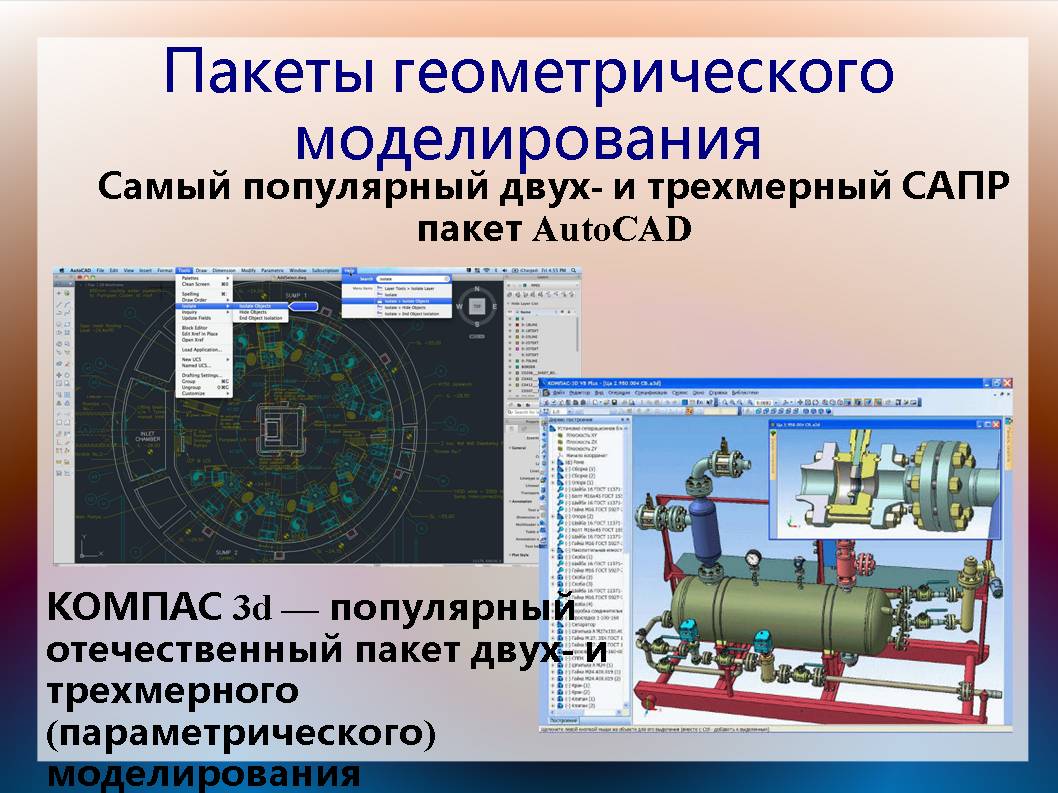Choose Block Editor from the Tools menu
Viewport: 1058px width, 793px height.
pos(204,328)
